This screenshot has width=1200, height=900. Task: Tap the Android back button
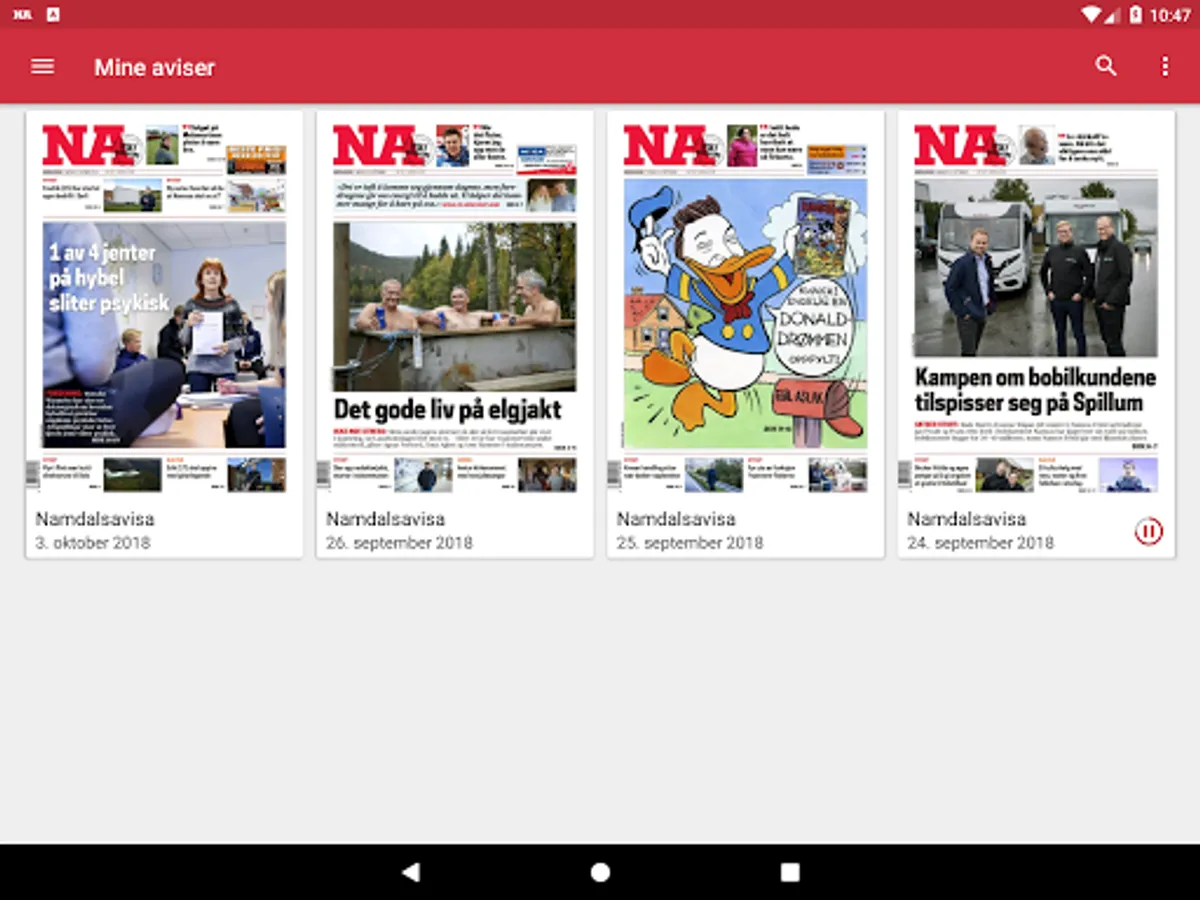410,872
